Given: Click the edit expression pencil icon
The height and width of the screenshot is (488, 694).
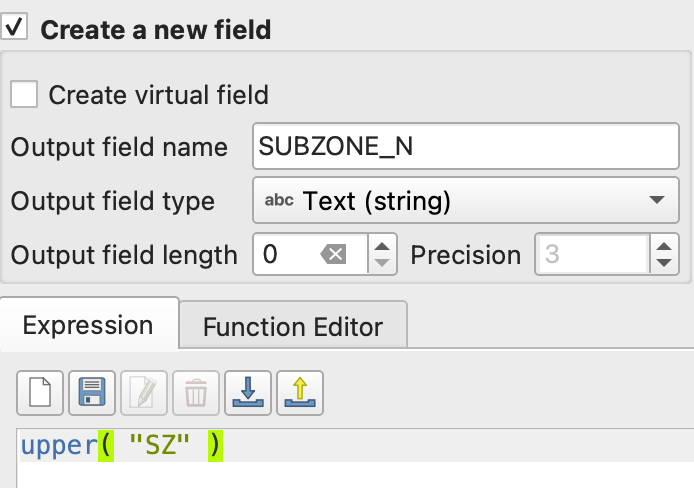Looking at the screenshot, I should 144,392.
